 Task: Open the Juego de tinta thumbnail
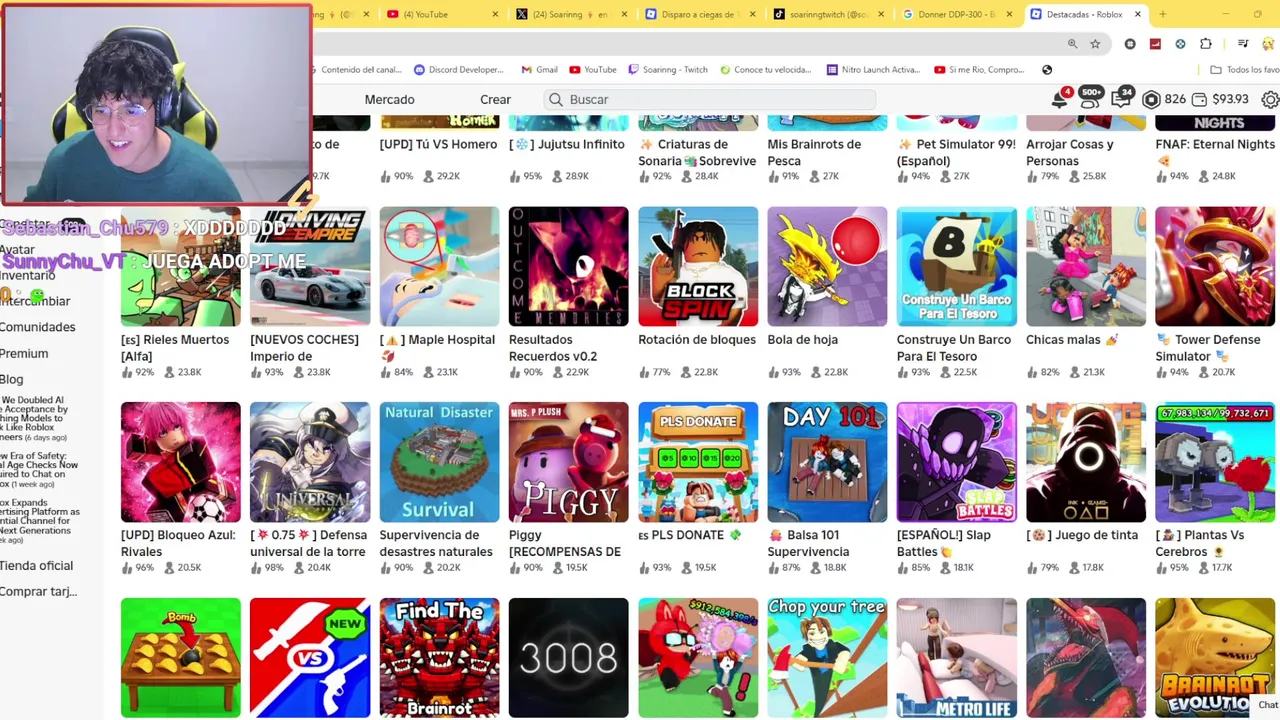point(1086,462)
